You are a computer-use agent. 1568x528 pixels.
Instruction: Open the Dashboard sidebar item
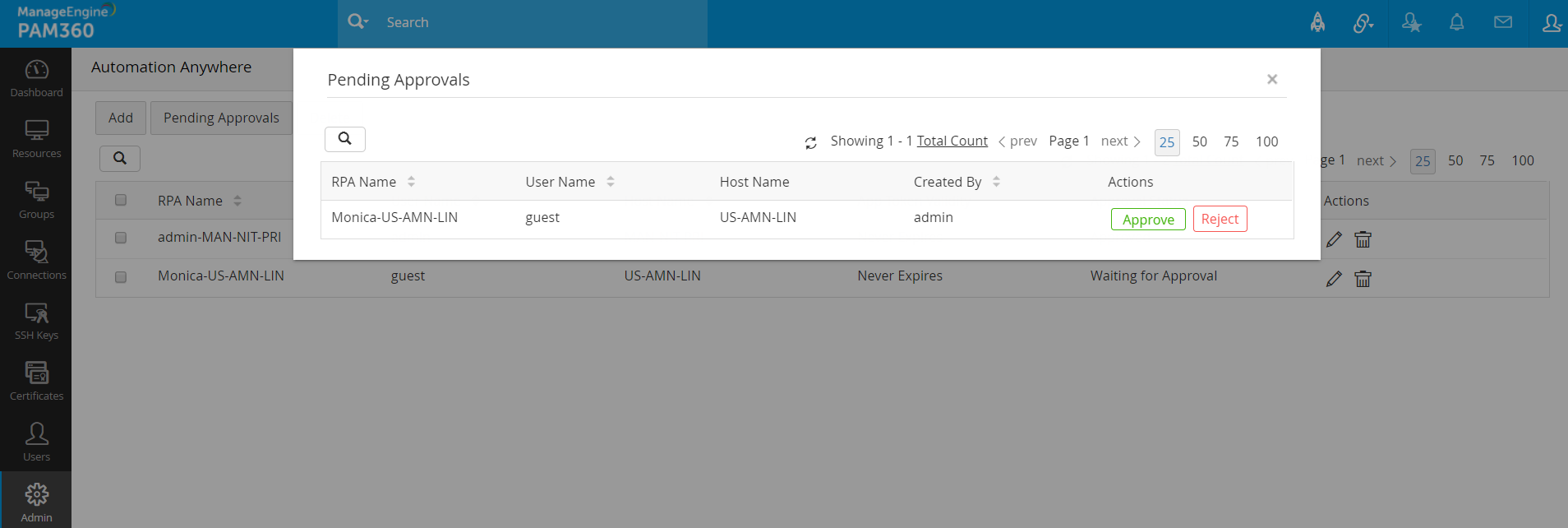36,78
